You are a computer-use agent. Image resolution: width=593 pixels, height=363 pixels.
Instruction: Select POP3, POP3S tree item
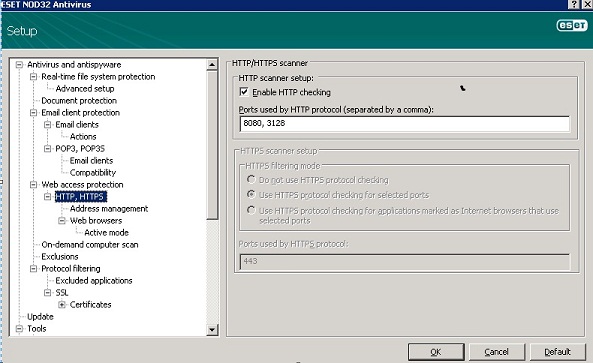point(80,149)
